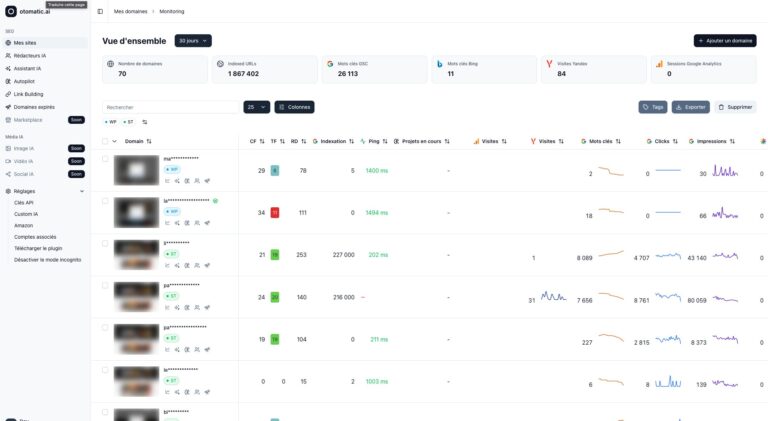Collapse the Réglages section
Image resolution: width=768 pixels, height=421 pixels.
[82, 190]
